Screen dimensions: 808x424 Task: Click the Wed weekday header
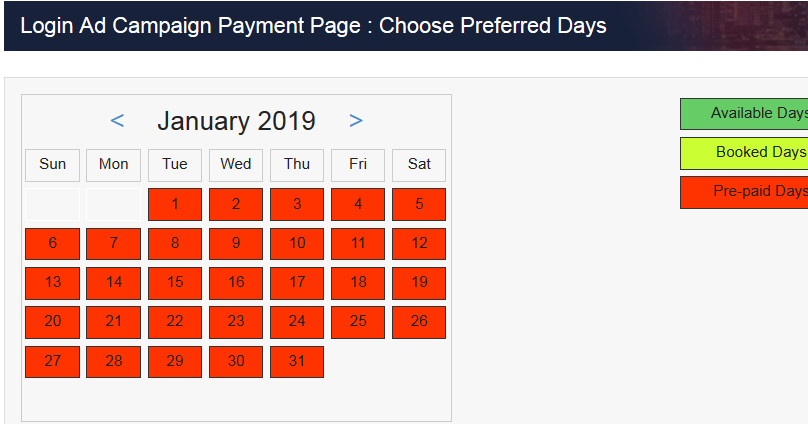[x=236, y=165]
